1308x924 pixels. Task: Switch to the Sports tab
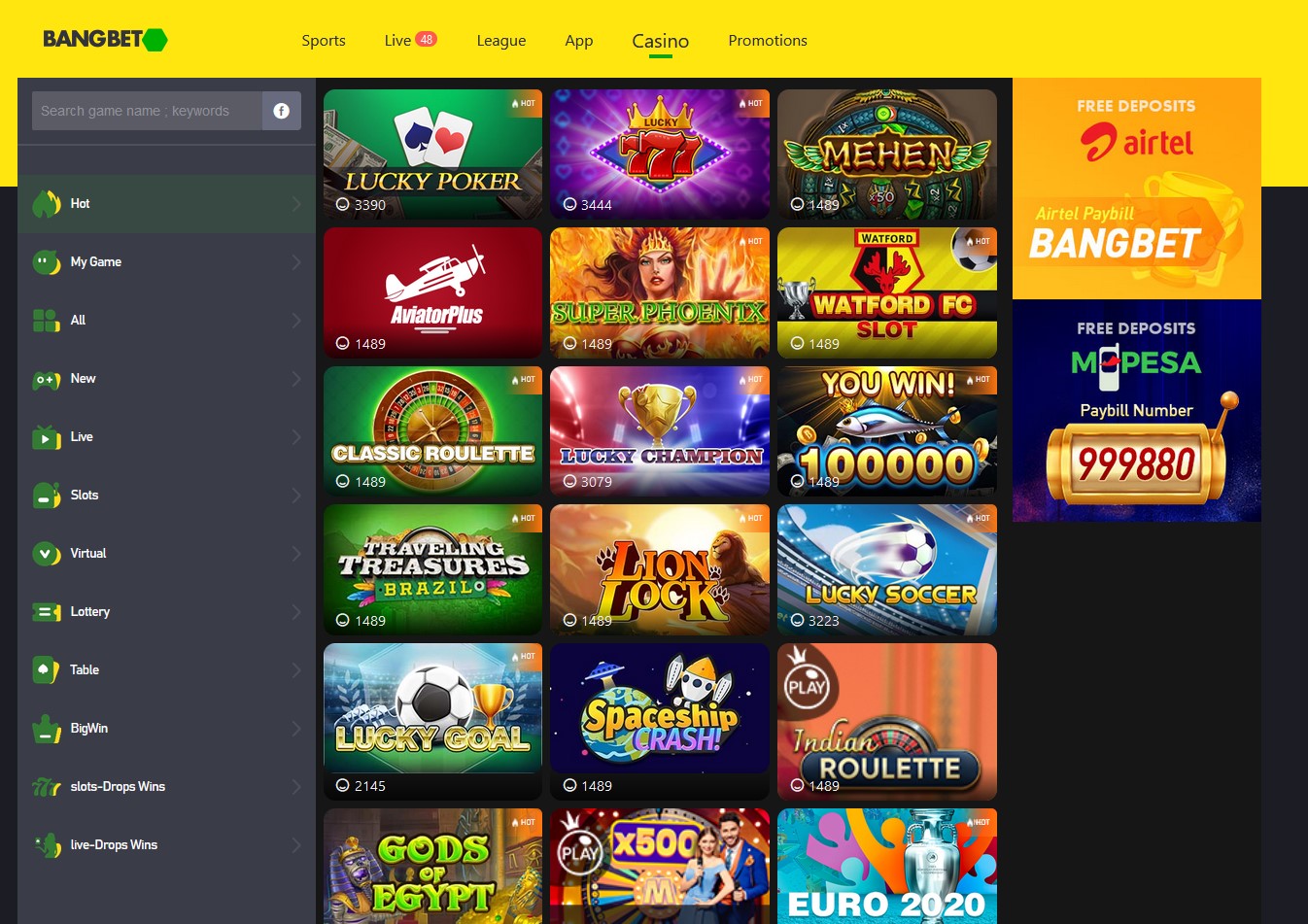click(x=324, y=41)
